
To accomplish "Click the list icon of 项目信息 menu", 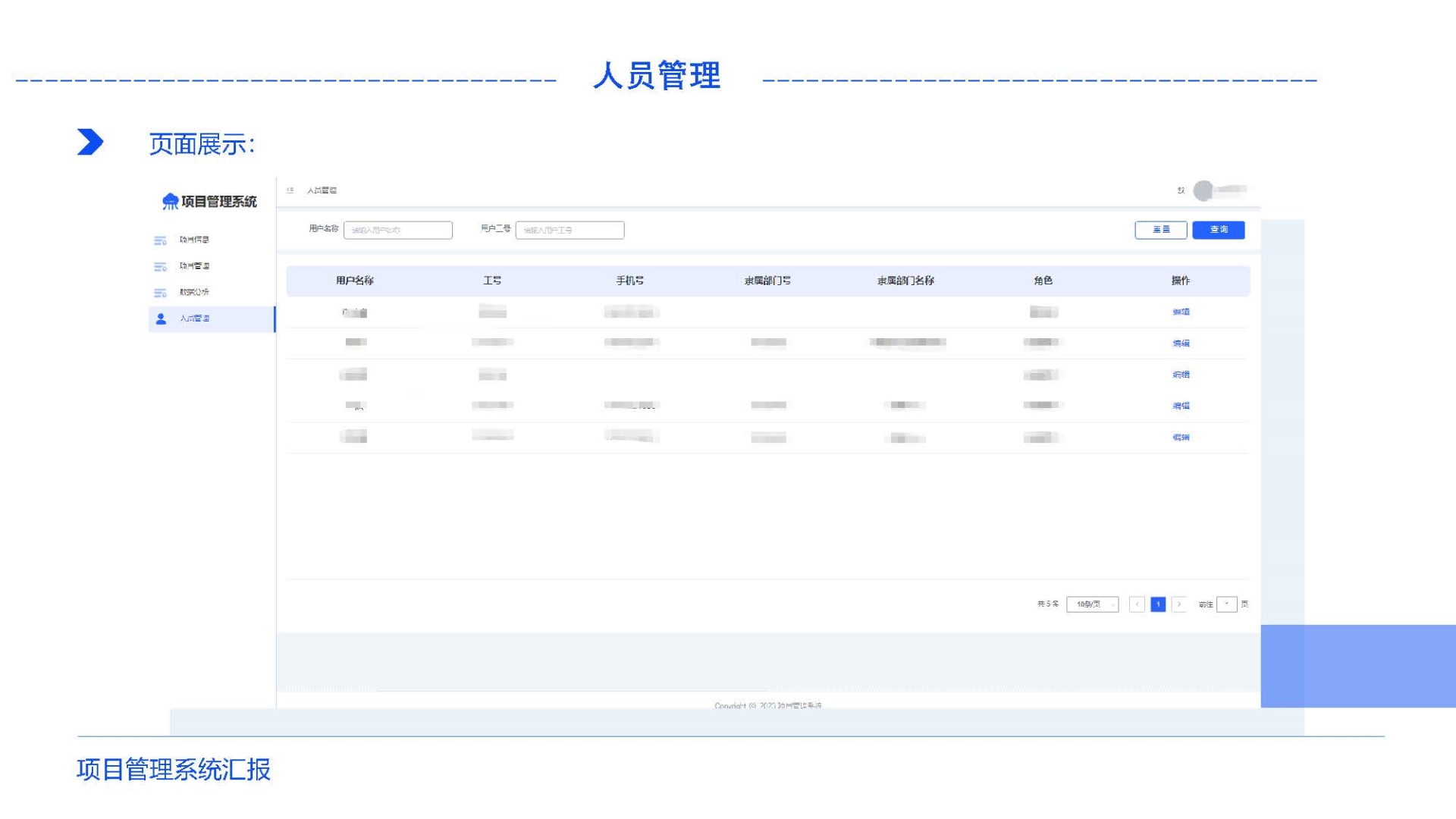I will [160, 240].
